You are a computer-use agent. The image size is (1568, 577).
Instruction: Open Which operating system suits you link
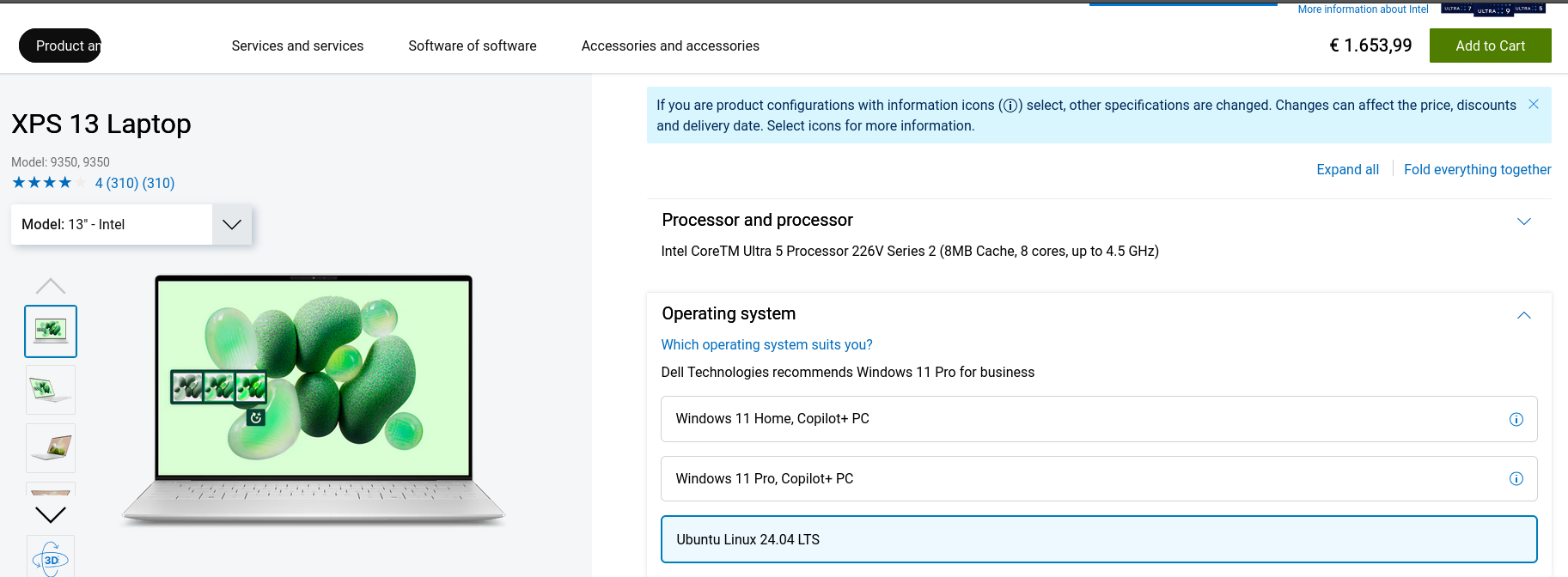tap(766, 344)
